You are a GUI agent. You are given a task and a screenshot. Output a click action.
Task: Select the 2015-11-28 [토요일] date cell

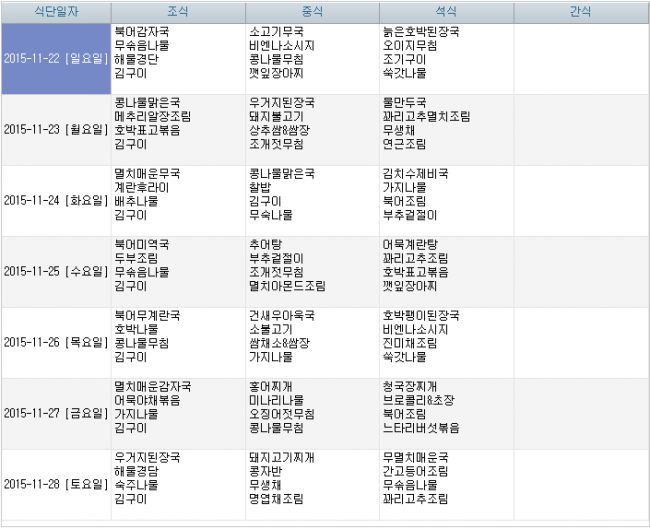[x=56, y=484]
